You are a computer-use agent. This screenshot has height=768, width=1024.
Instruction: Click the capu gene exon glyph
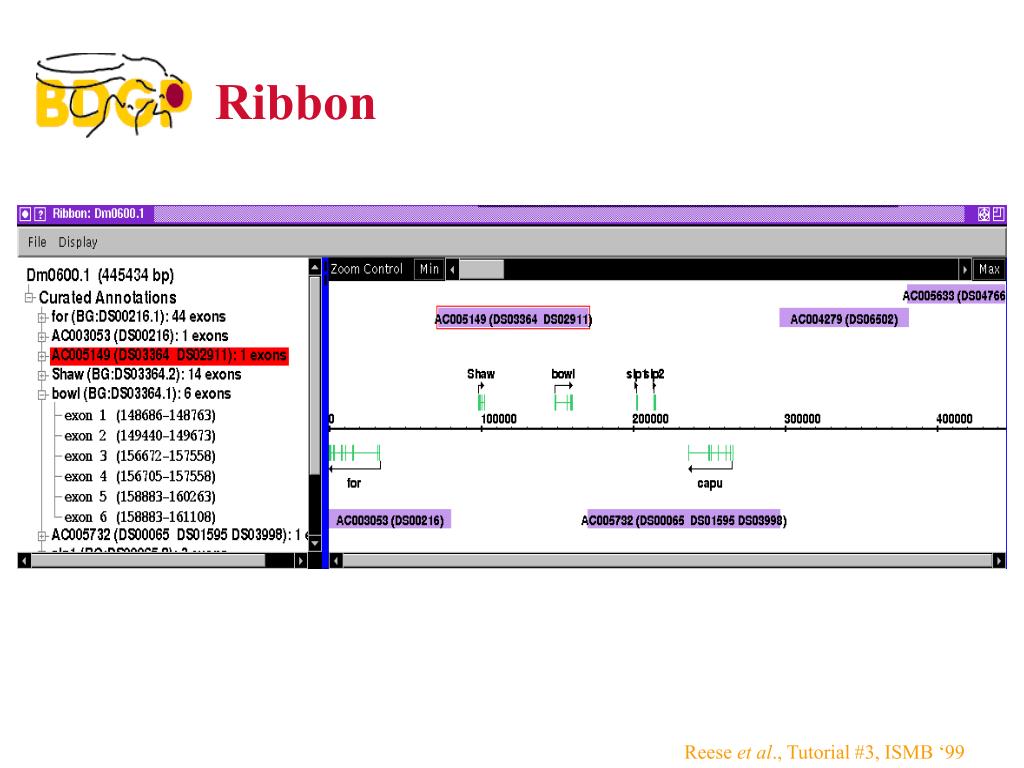[711, 452]
